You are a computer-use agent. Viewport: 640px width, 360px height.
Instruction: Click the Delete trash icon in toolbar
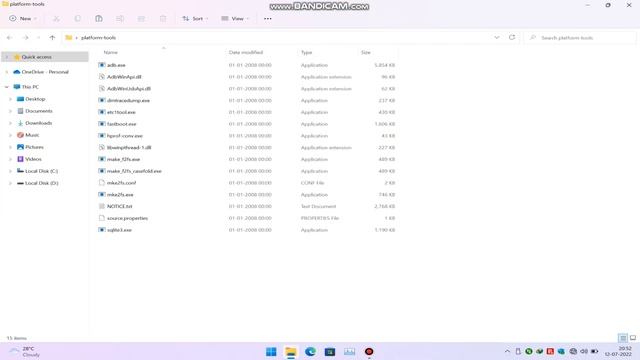coord(163,19)
